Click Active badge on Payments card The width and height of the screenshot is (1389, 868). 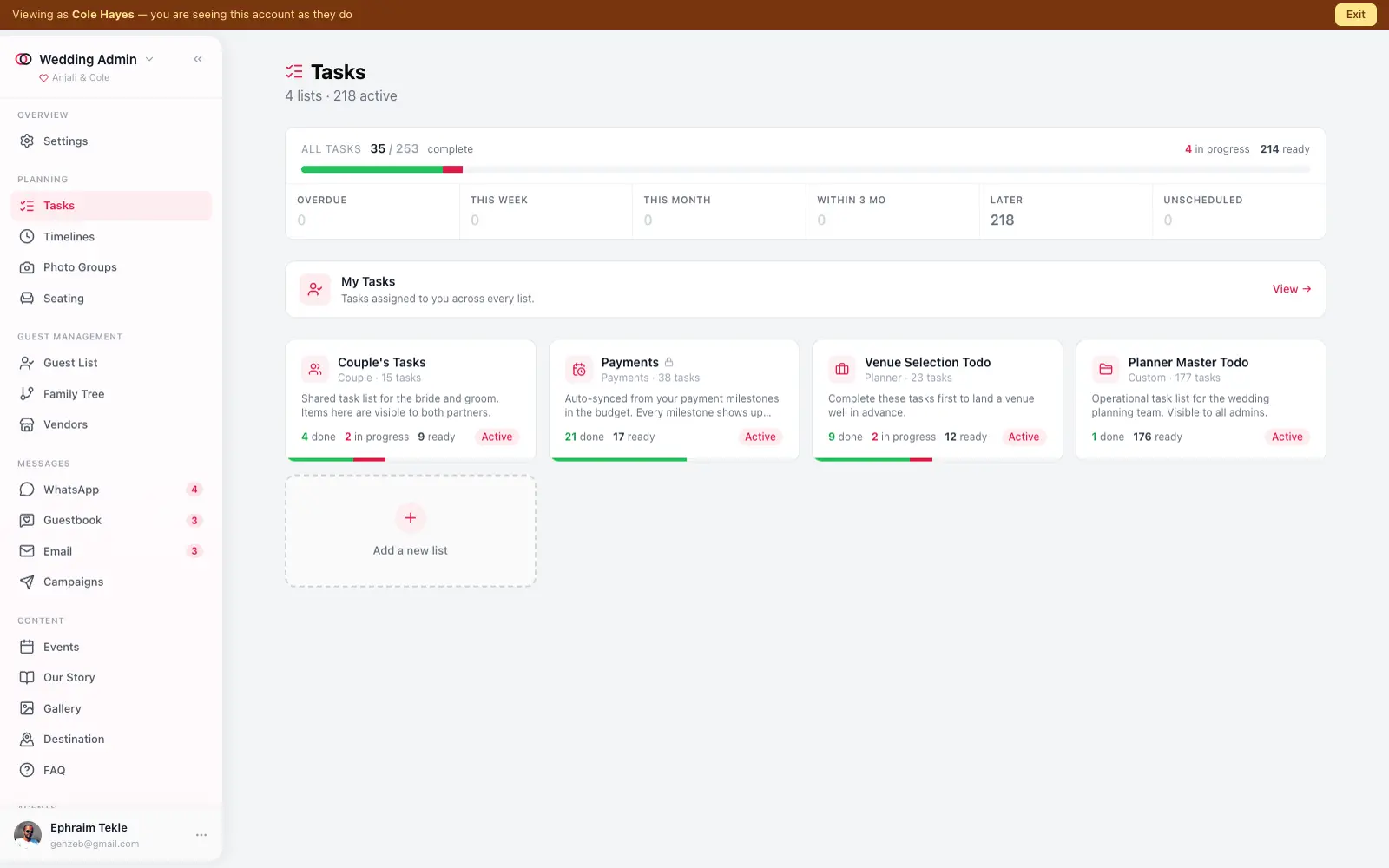pos(760,437)
